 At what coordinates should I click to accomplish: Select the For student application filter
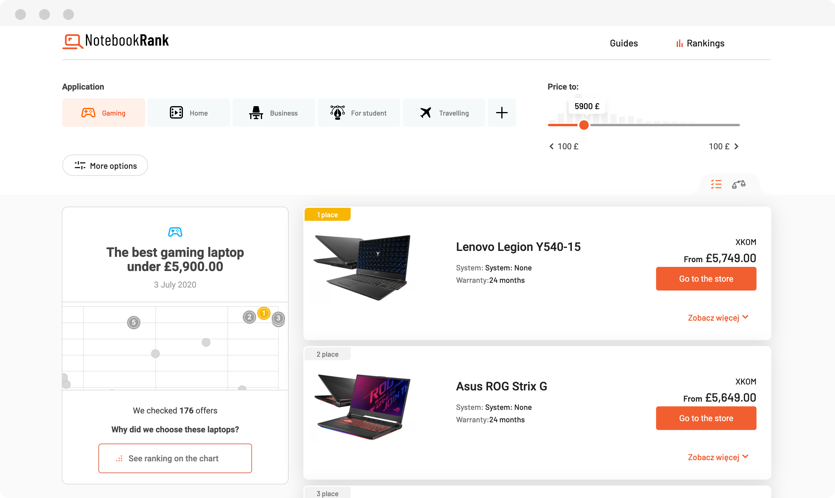tap(359, 112)
